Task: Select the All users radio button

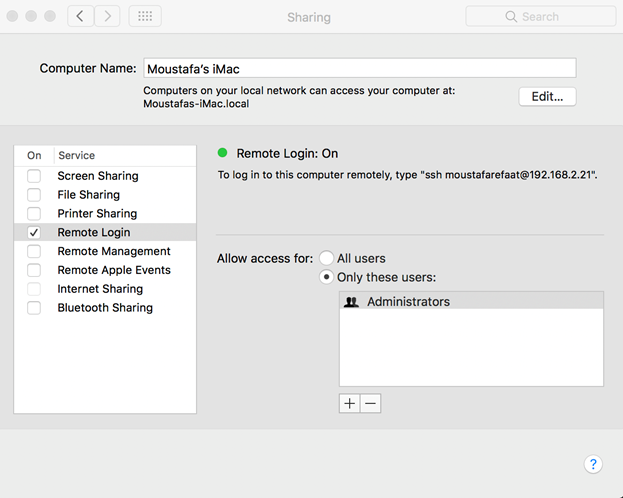Action: (x=327, y=258)
